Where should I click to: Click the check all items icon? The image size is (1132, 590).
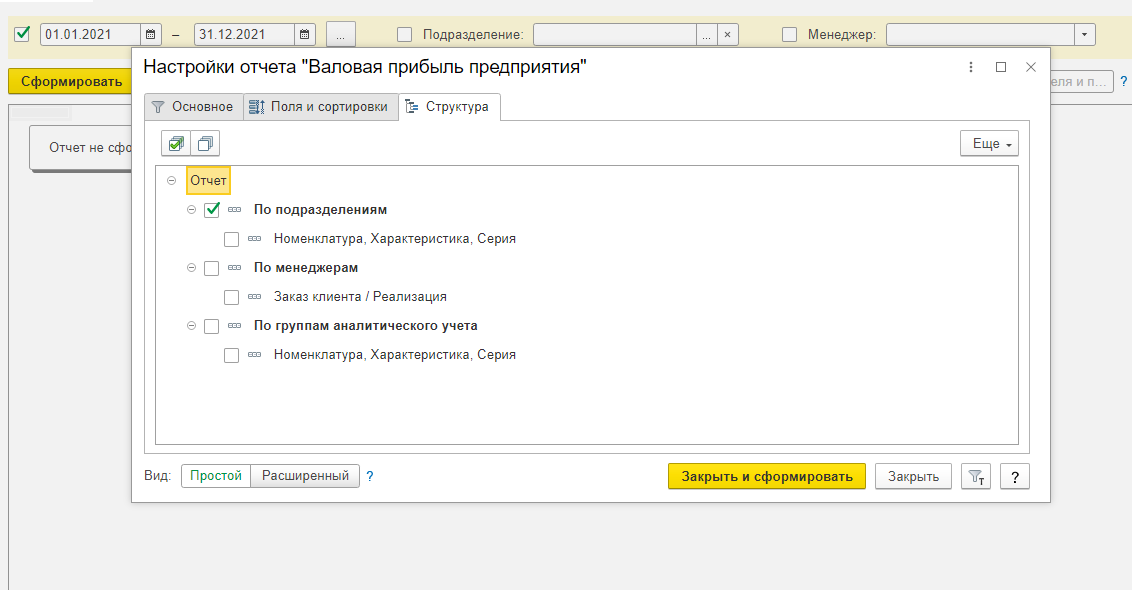pyautogui.click(x=176, y=144)
